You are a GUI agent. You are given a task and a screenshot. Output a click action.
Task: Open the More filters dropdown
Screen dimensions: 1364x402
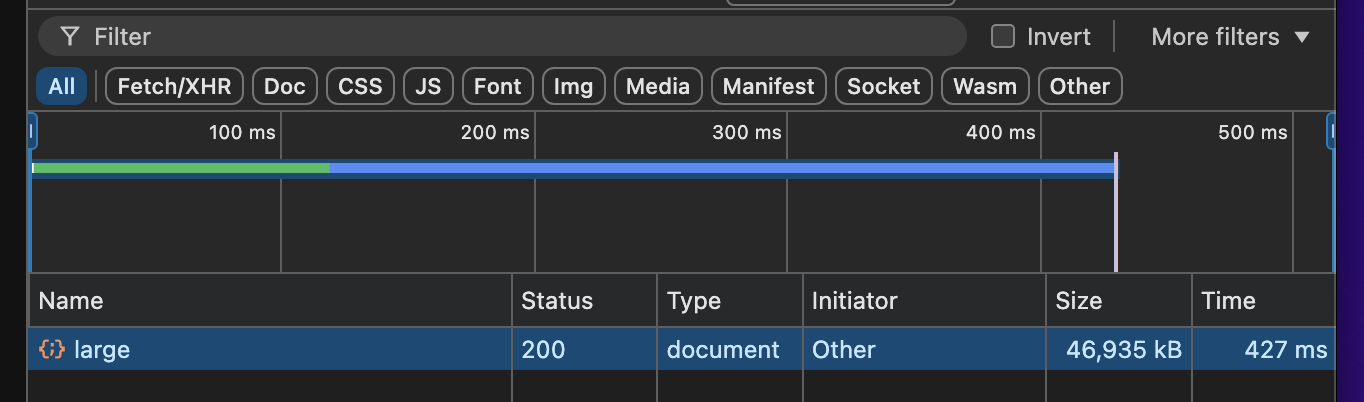[1230, 37]
